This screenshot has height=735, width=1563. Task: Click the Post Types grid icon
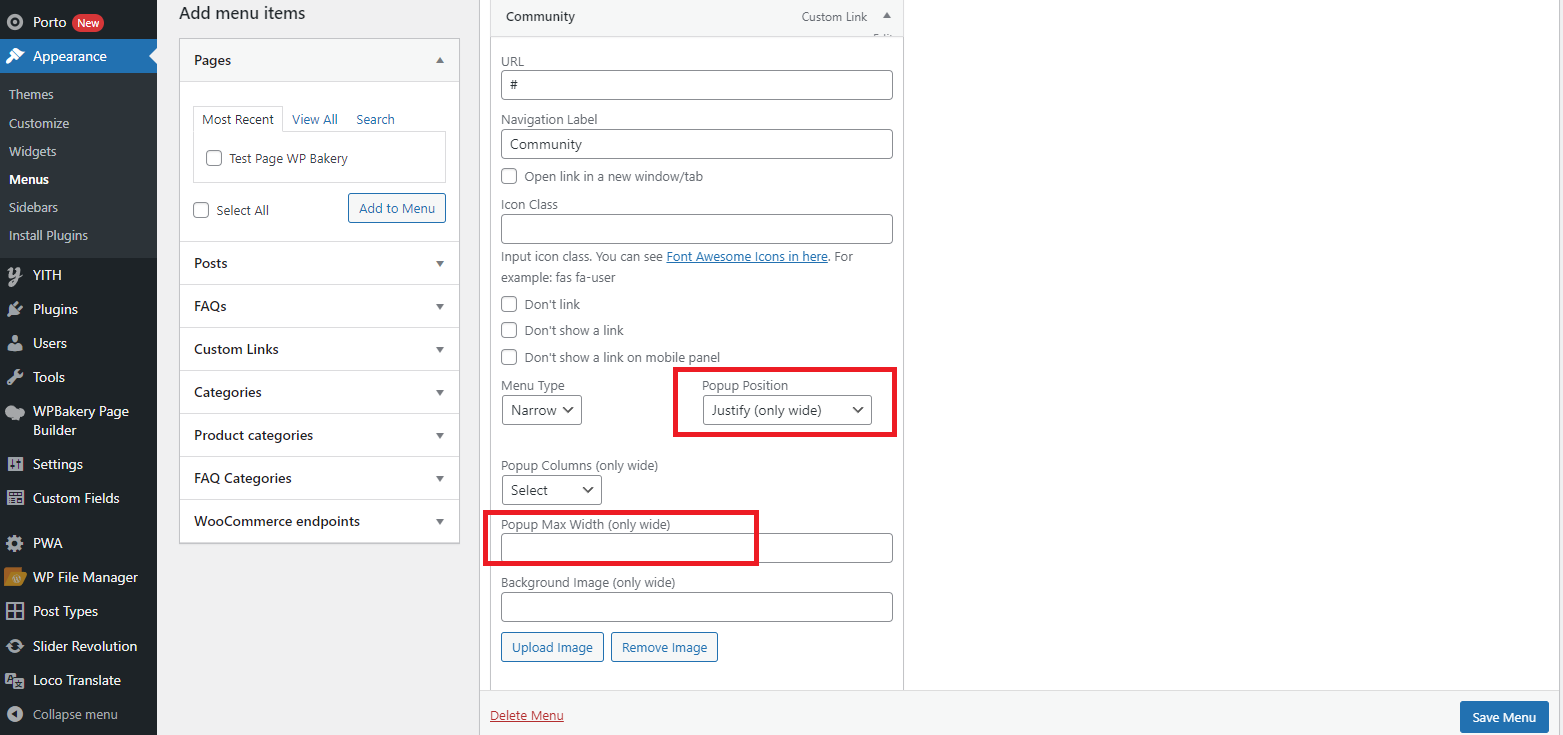(x=15, y=611)
